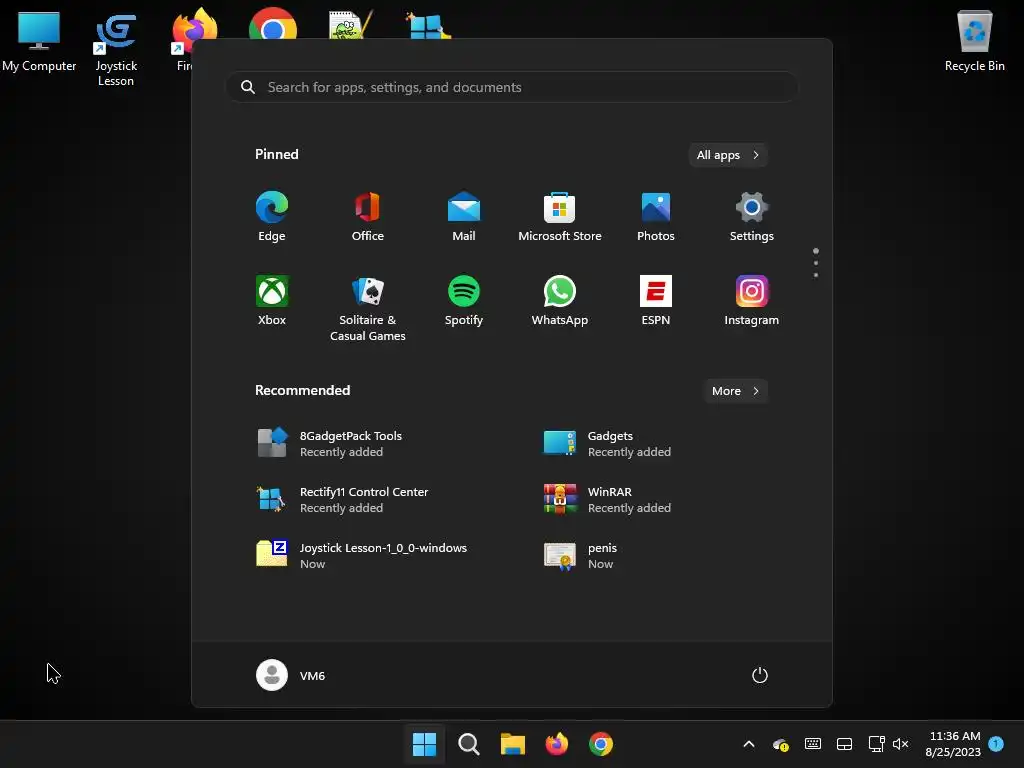Screen dimensions: 1024x768
Task: Open Edge from pinned apps
Action: coord(272,216)
